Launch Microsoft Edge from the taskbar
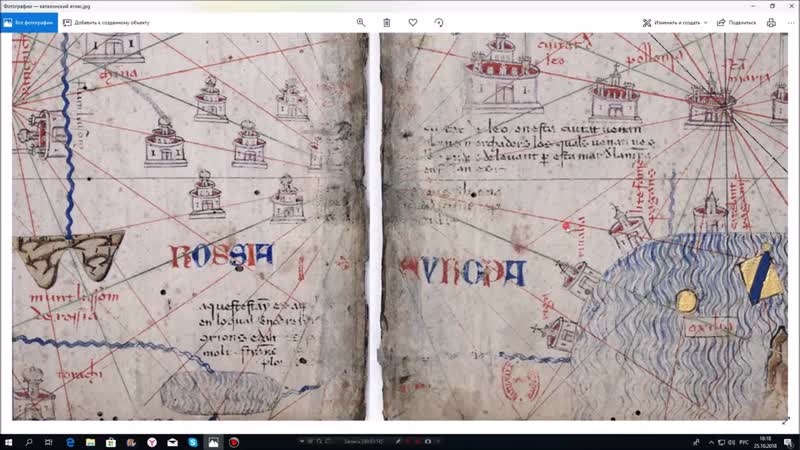This screenshot has width=800, height=450. (x=70, y=442)
